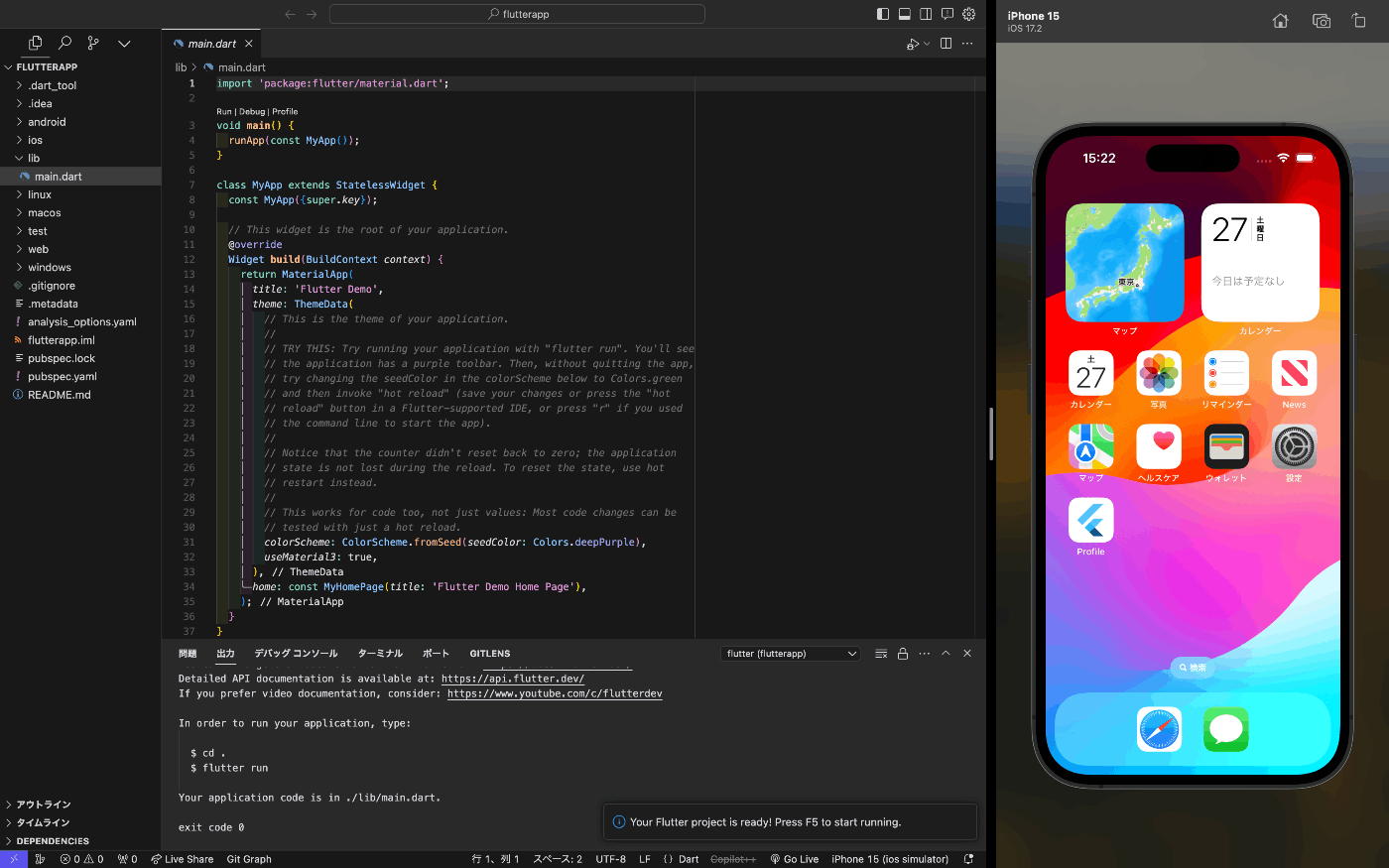The image size is (1389, 868).
Task: Open the youtube.com/c/flutterdev link
Action: point(555,693)
